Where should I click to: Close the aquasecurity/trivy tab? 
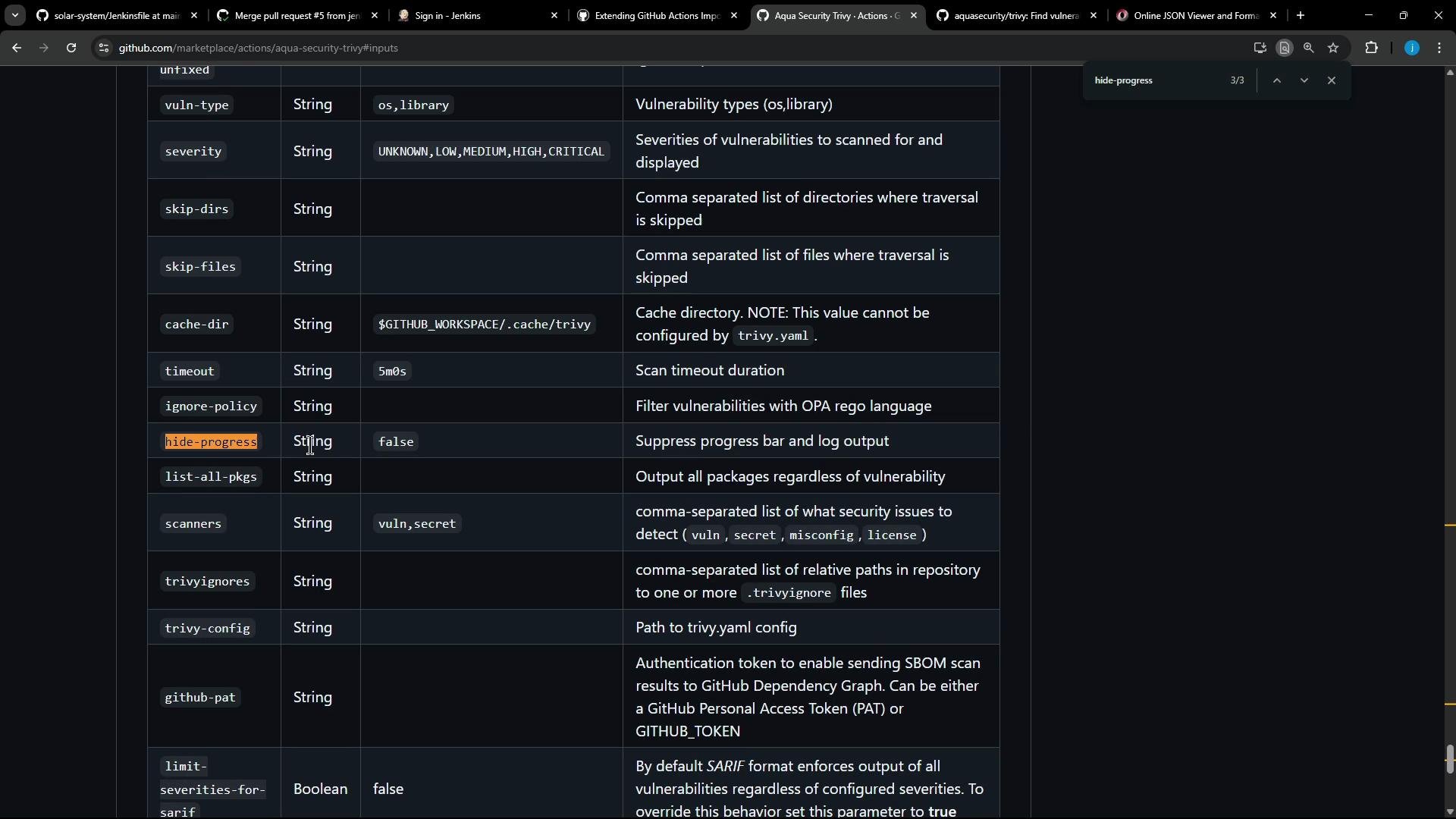(x=1094, y=15)
